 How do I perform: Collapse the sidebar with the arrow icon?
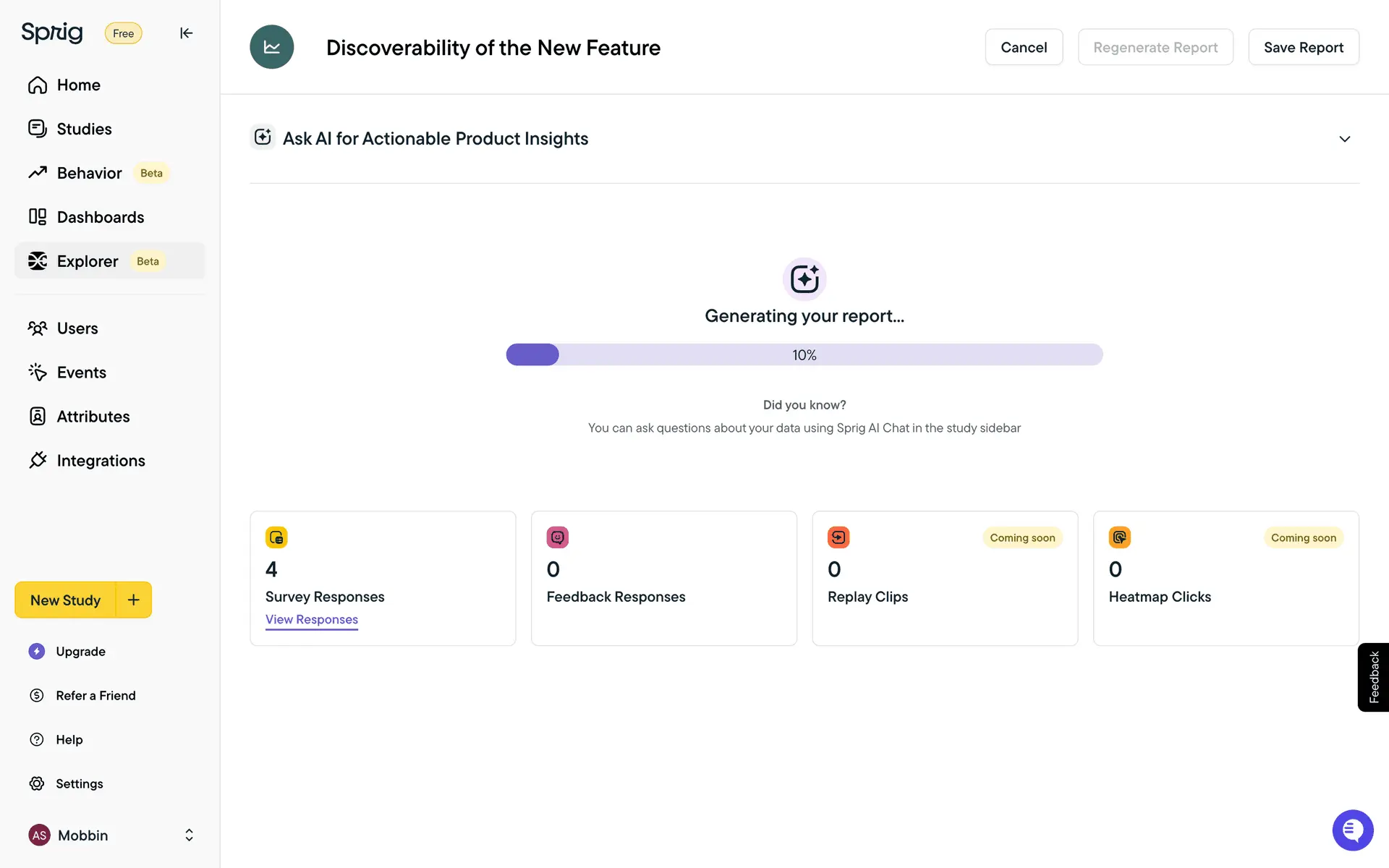click(x=186, y=33)
